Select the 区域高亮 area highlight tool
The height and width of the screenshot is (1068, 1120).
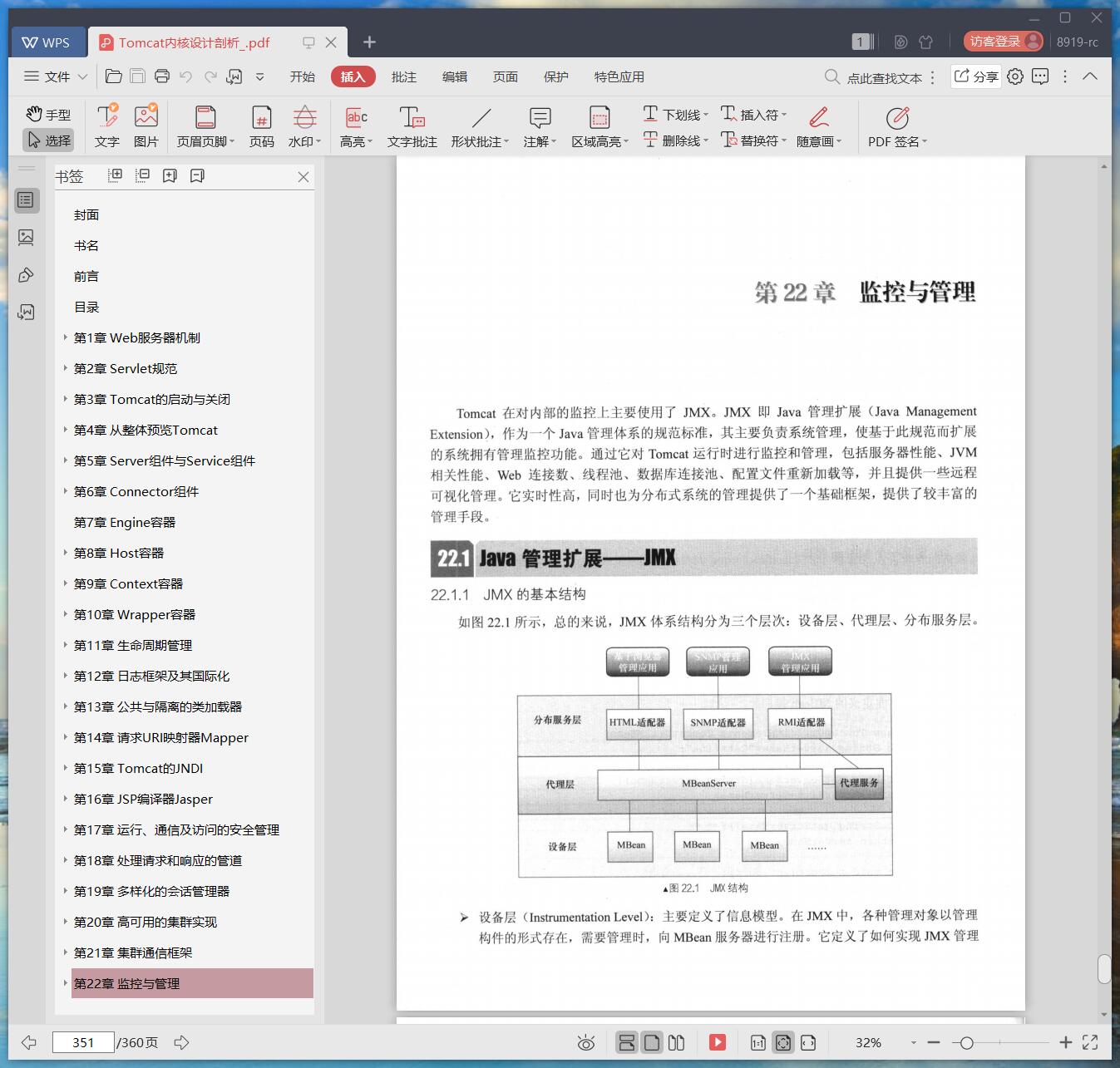599,126
